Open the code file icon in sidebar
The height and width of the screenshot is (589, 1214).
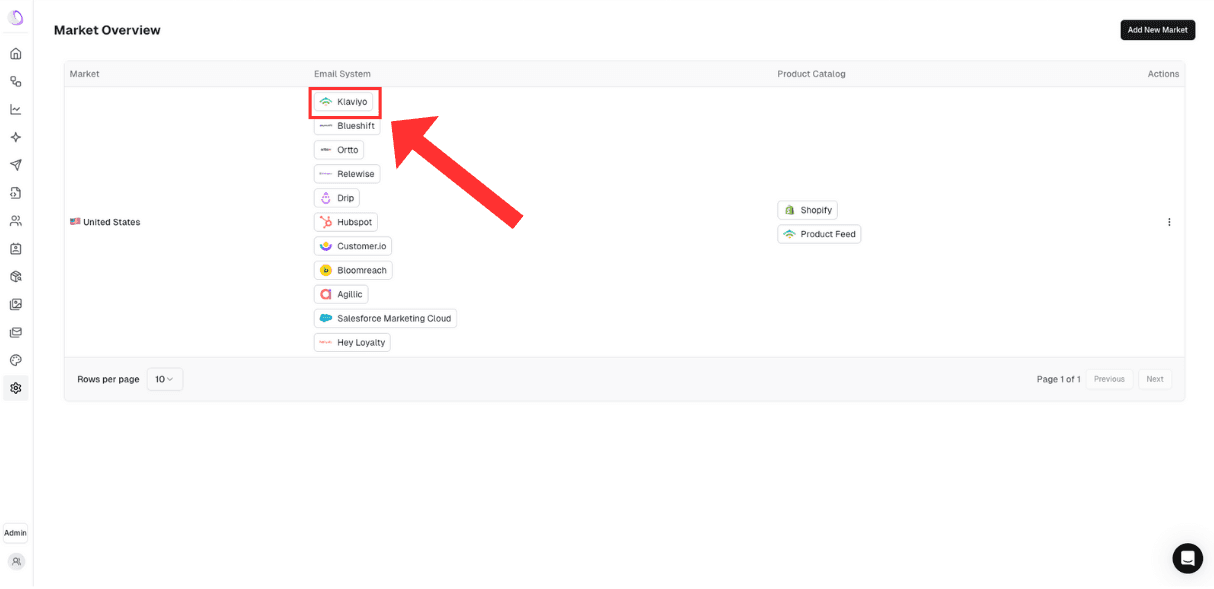click(x=16, y=193)
